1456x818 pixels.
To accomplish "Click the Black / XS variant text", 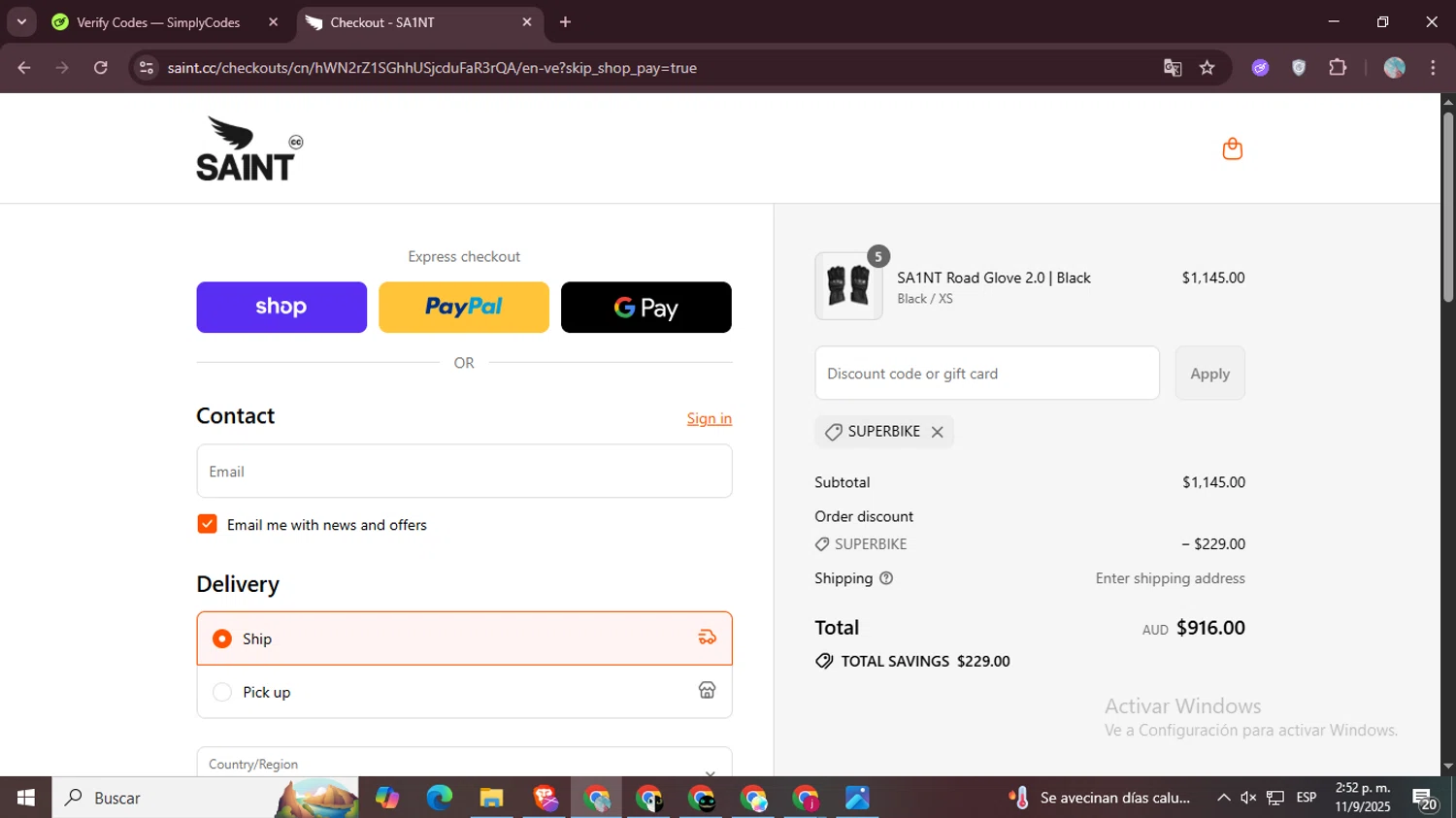I will [x=925, y=299].
